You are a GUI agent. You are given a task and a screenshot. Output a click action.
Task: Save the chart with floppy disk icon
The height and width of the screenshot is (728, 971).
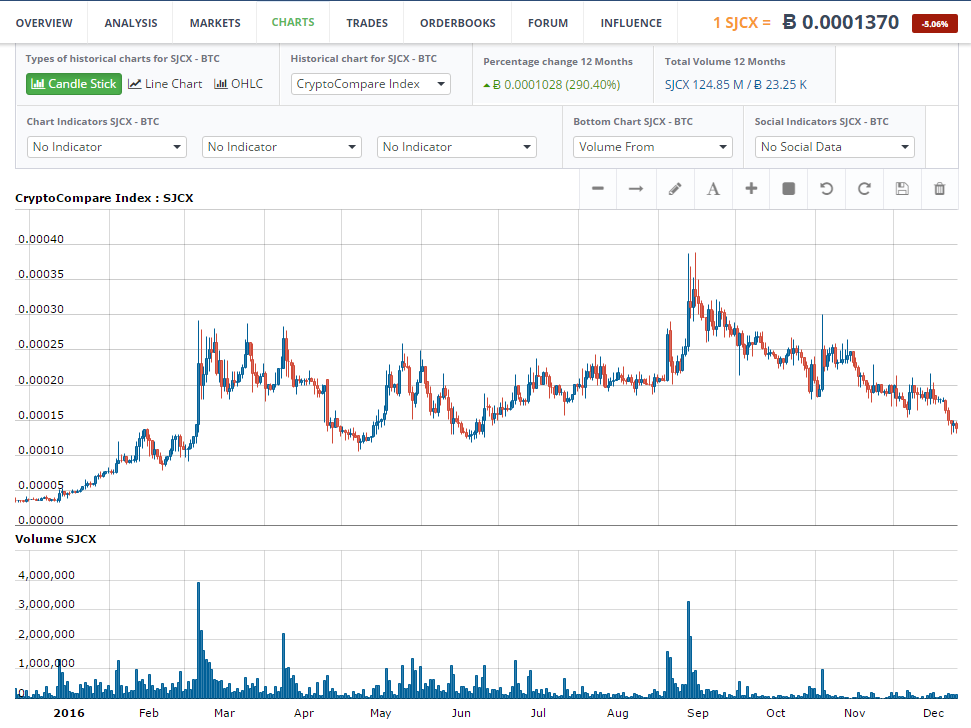coord(902,189)
